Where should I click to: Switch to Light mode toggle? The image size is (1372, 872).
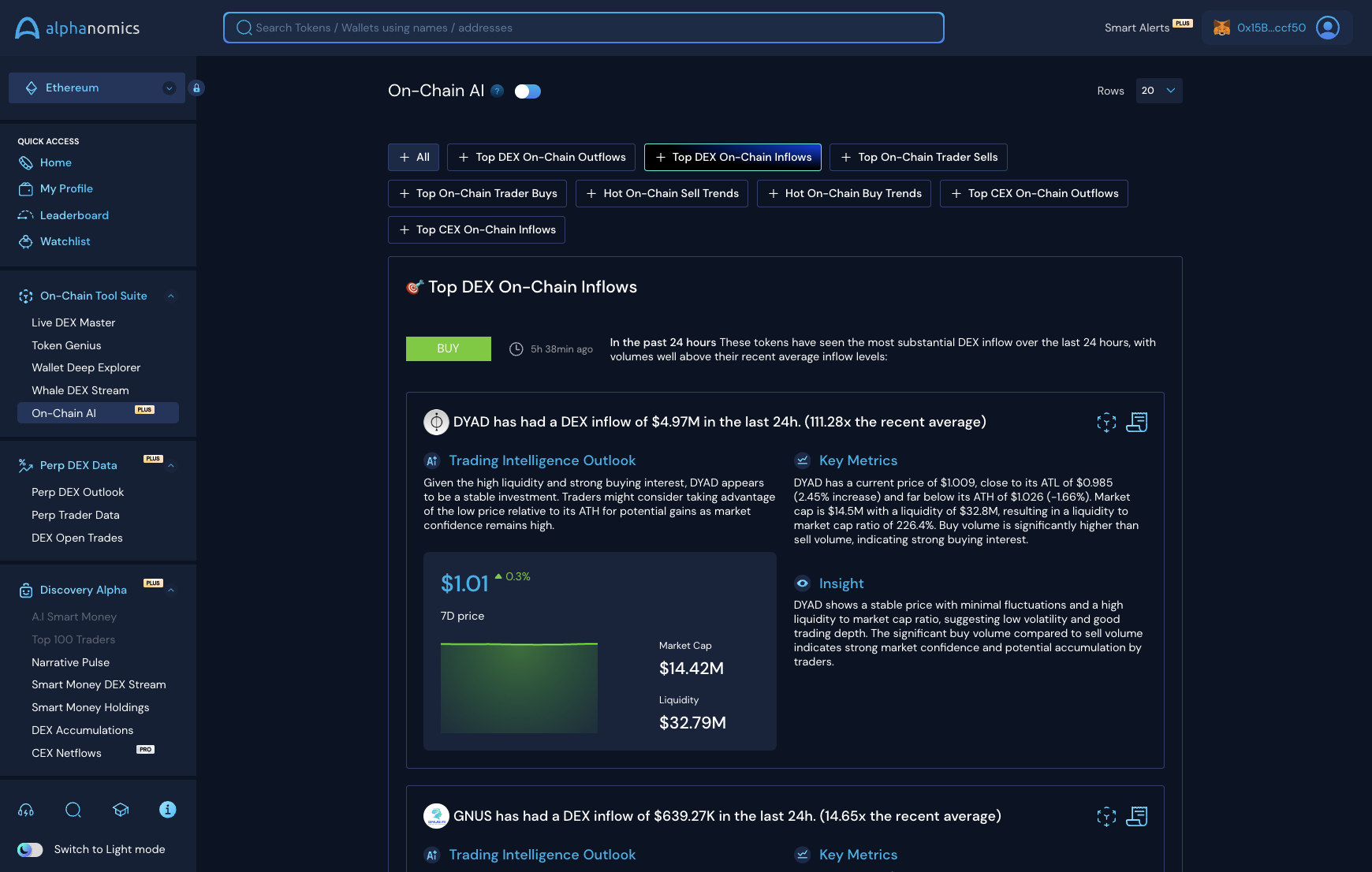(30, 849)
